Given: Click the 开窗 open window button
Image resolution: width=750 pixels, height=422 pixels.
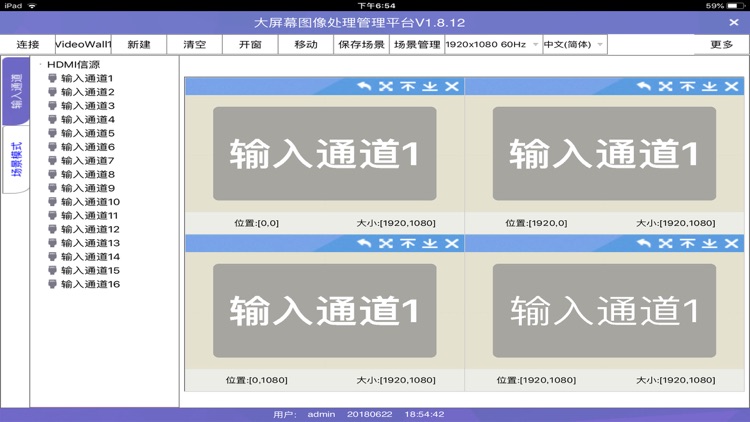Looking at the screenshot, I should tap(250, 44).
